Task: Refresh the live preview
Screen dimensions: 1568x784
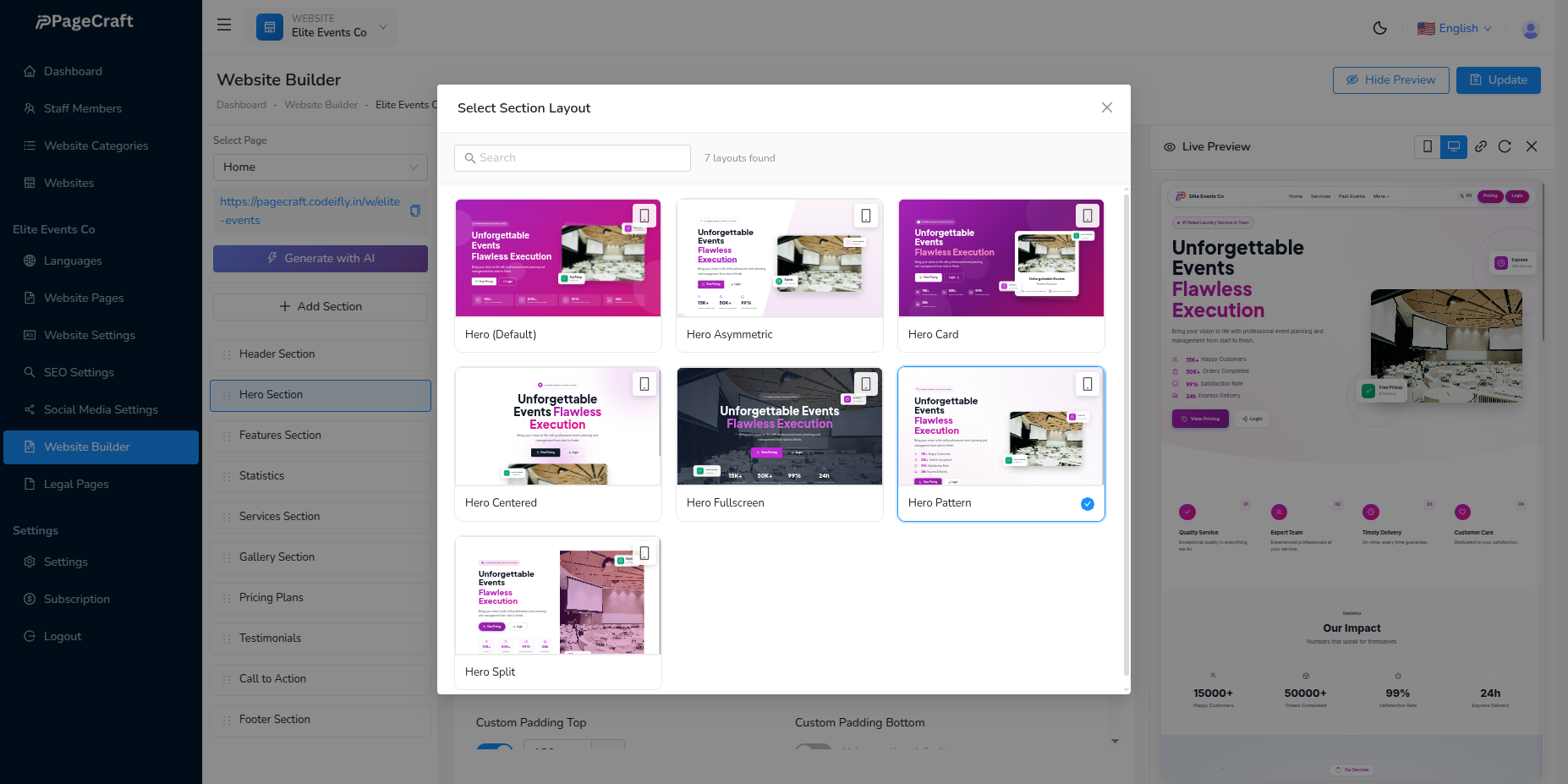Action: pos(1505,146)
